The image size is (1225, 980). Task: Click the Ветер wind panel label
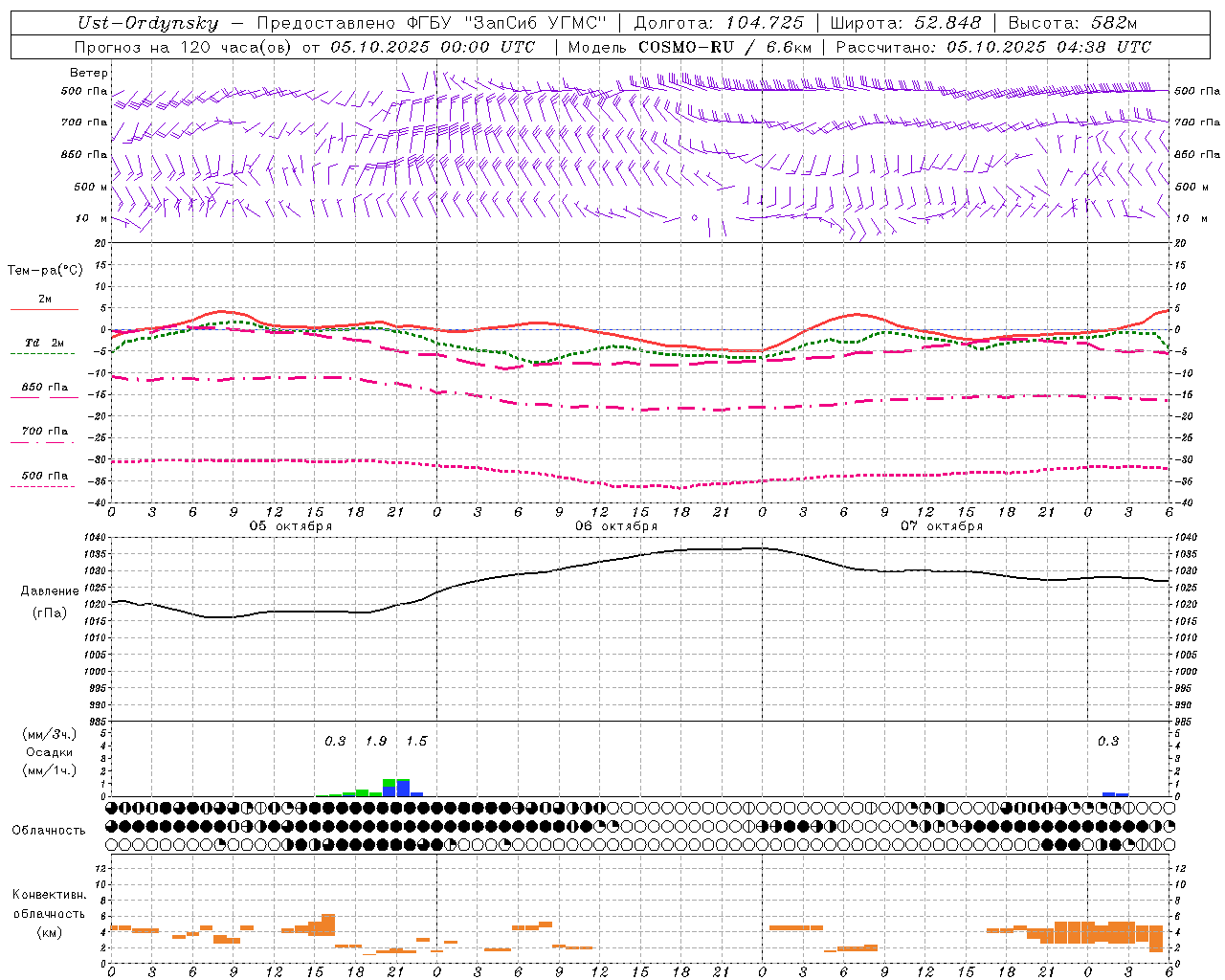pos(89,73)
